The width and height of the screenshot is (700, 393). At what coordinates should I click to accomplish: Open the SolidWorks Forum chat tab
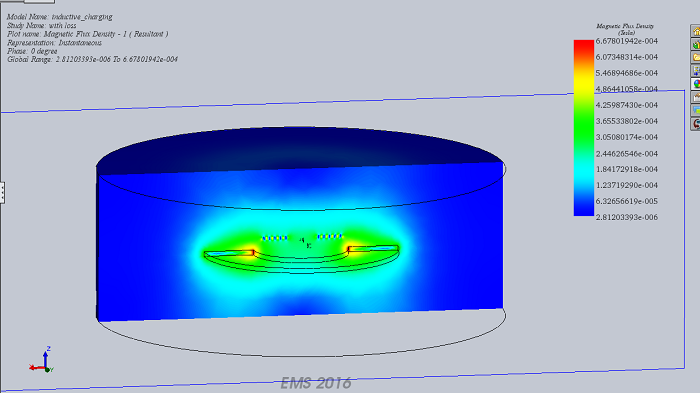coord(696,110)
